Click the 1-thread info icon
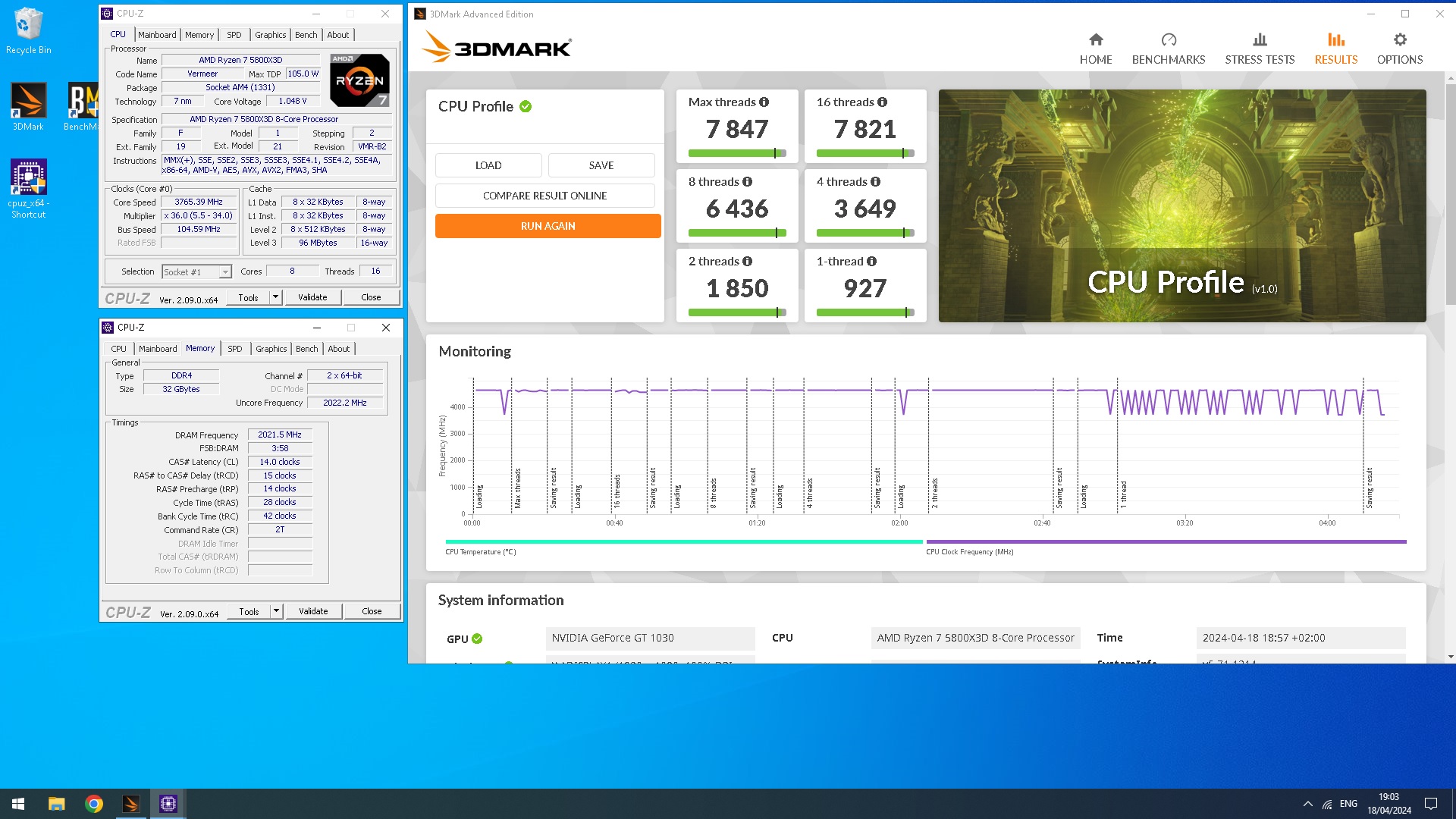The height and width of the screenshot is (819, 1456). [x=871, y=262]
